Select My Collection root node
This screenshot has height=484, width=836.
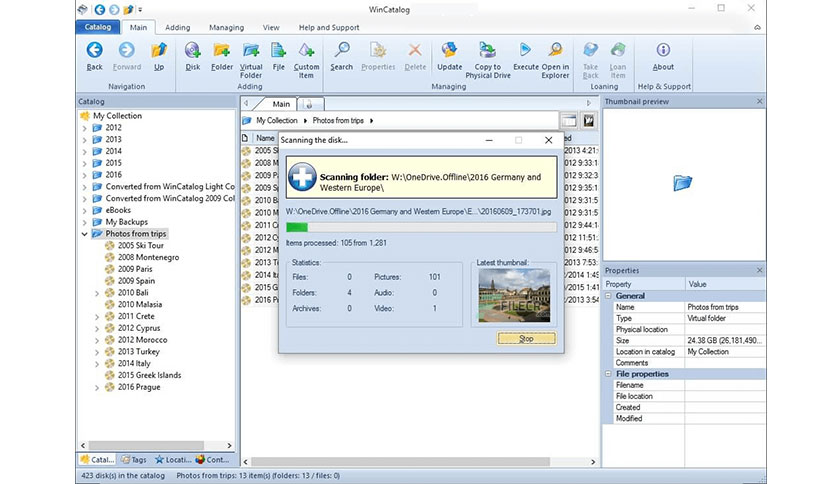point(117,116)
